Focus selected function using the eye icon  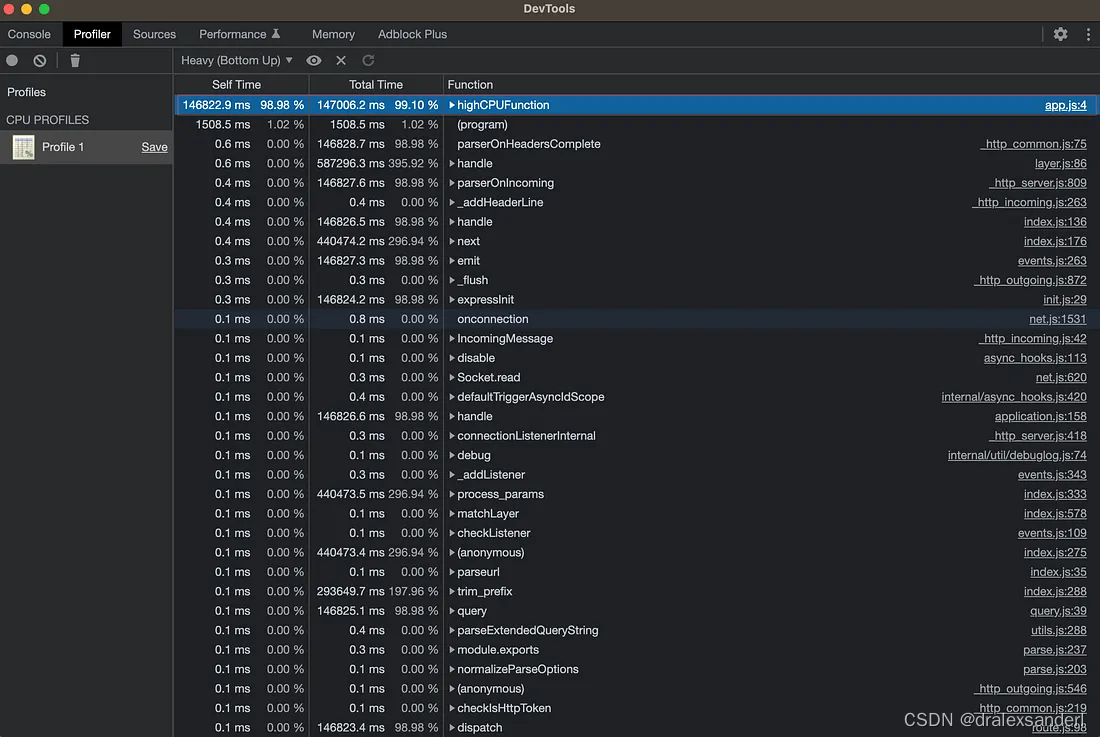pos(313,60)
